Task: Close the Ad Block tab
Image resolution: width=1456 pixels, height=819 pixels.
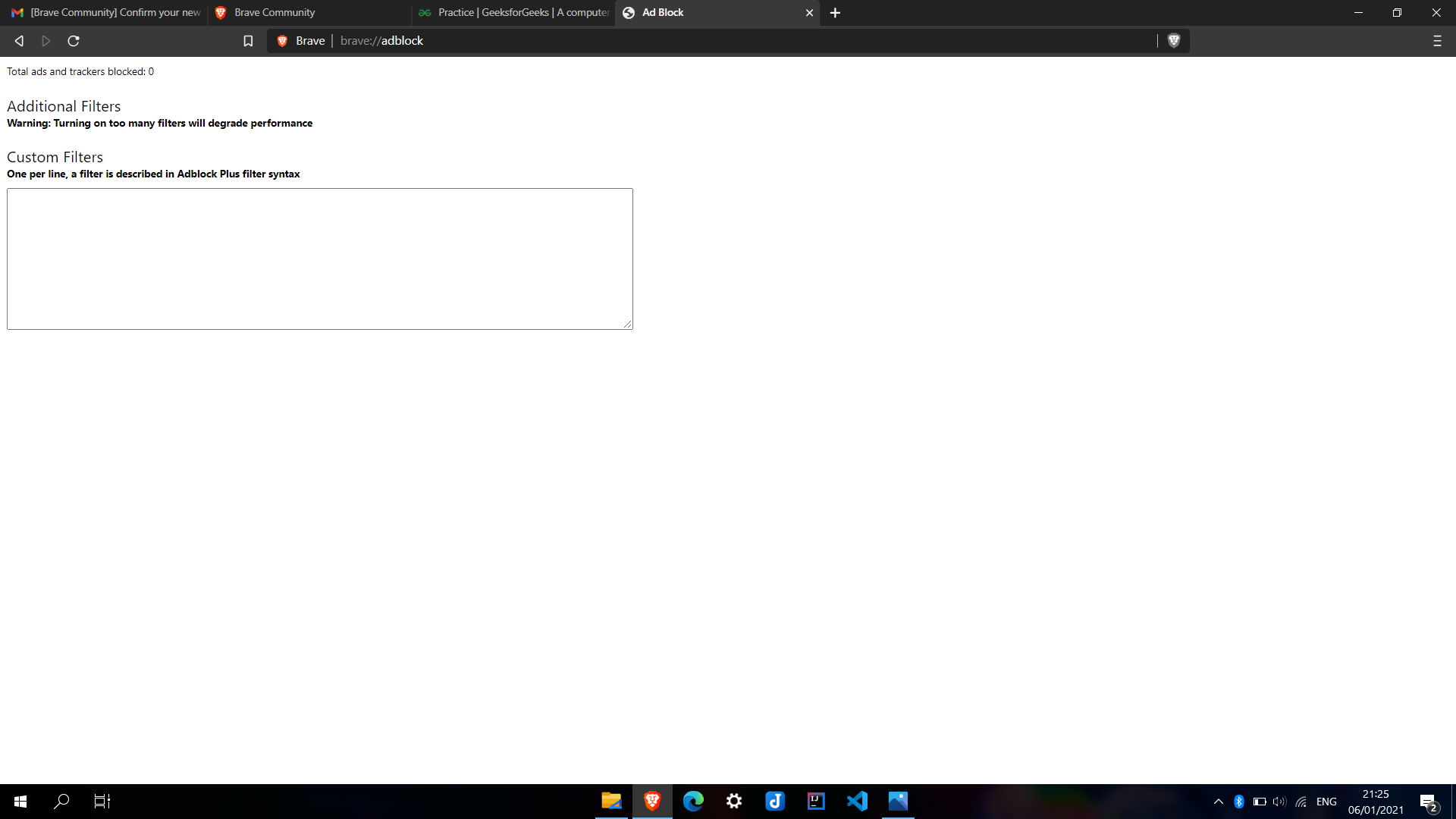Action: 809,13
